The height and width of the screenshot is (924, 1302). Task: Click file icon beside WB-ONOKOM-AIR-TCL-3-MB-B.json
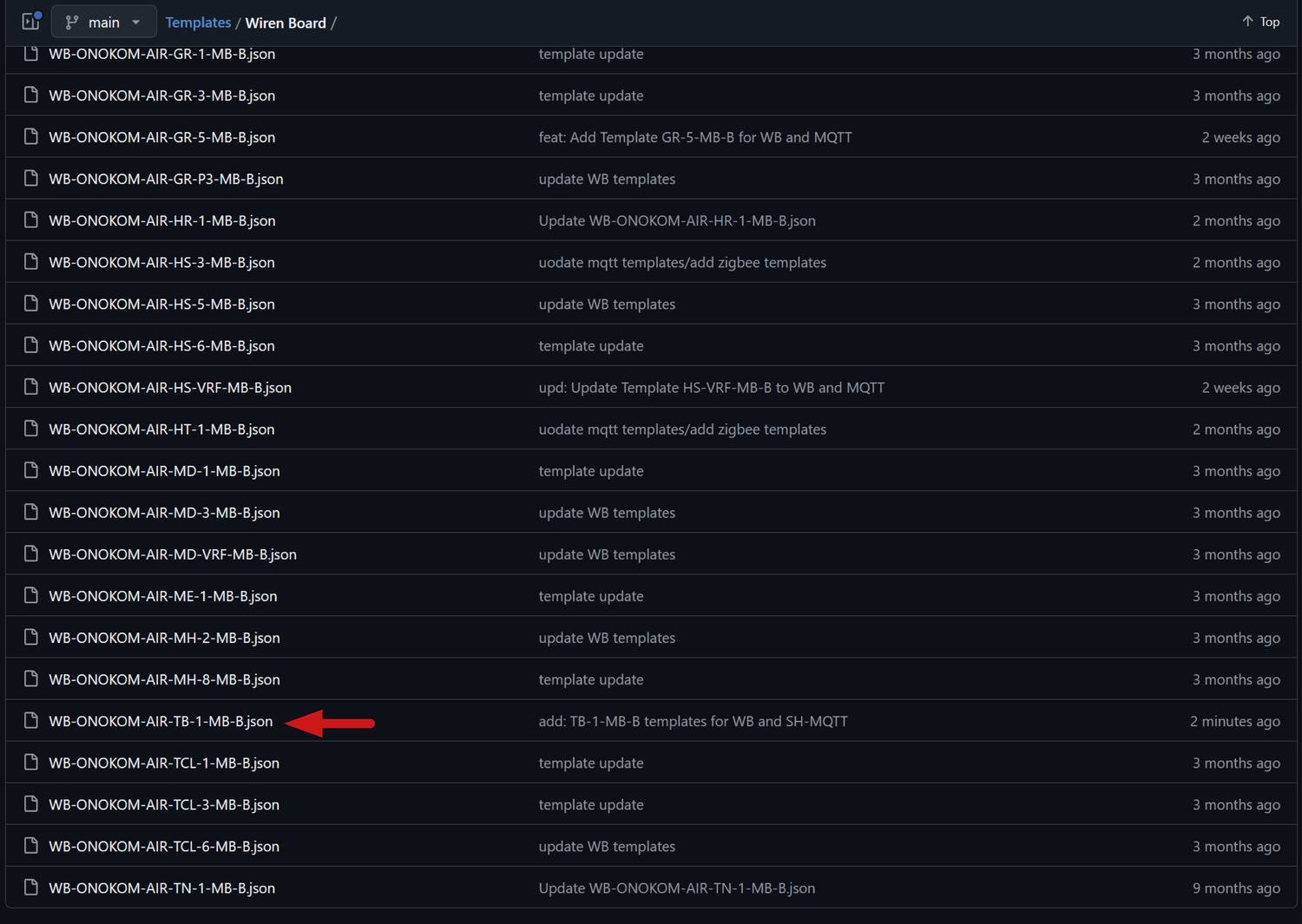pyautogui.click(x=31, y=804)
